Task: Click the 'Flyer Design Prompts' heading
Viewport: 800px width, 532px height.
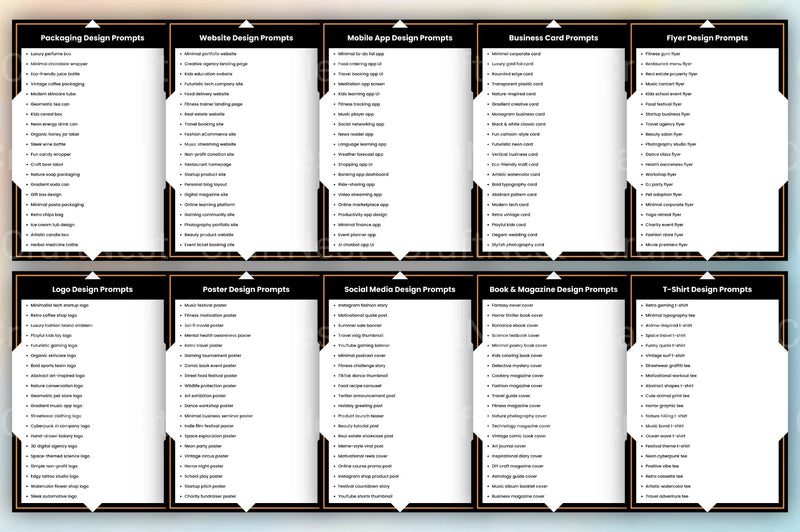Action: pos(707,38)
